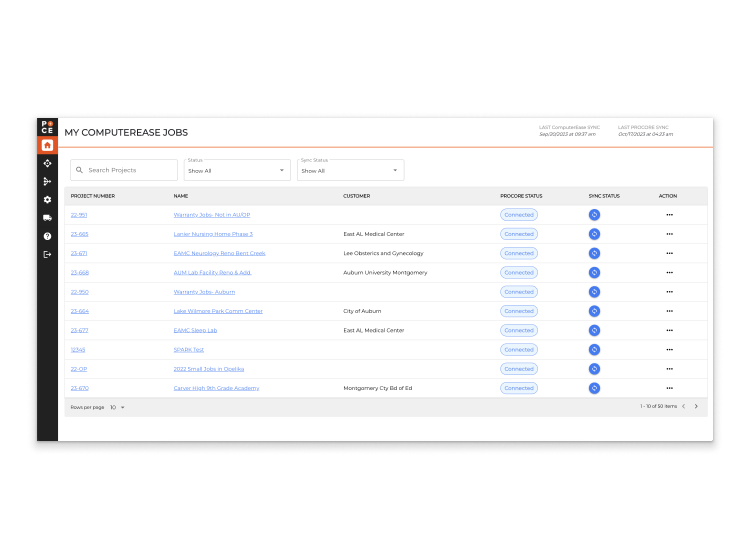Open action menu for project 23-671
Image resolution: width=750 pixels, height=560 pixels.
pos(669,253)
